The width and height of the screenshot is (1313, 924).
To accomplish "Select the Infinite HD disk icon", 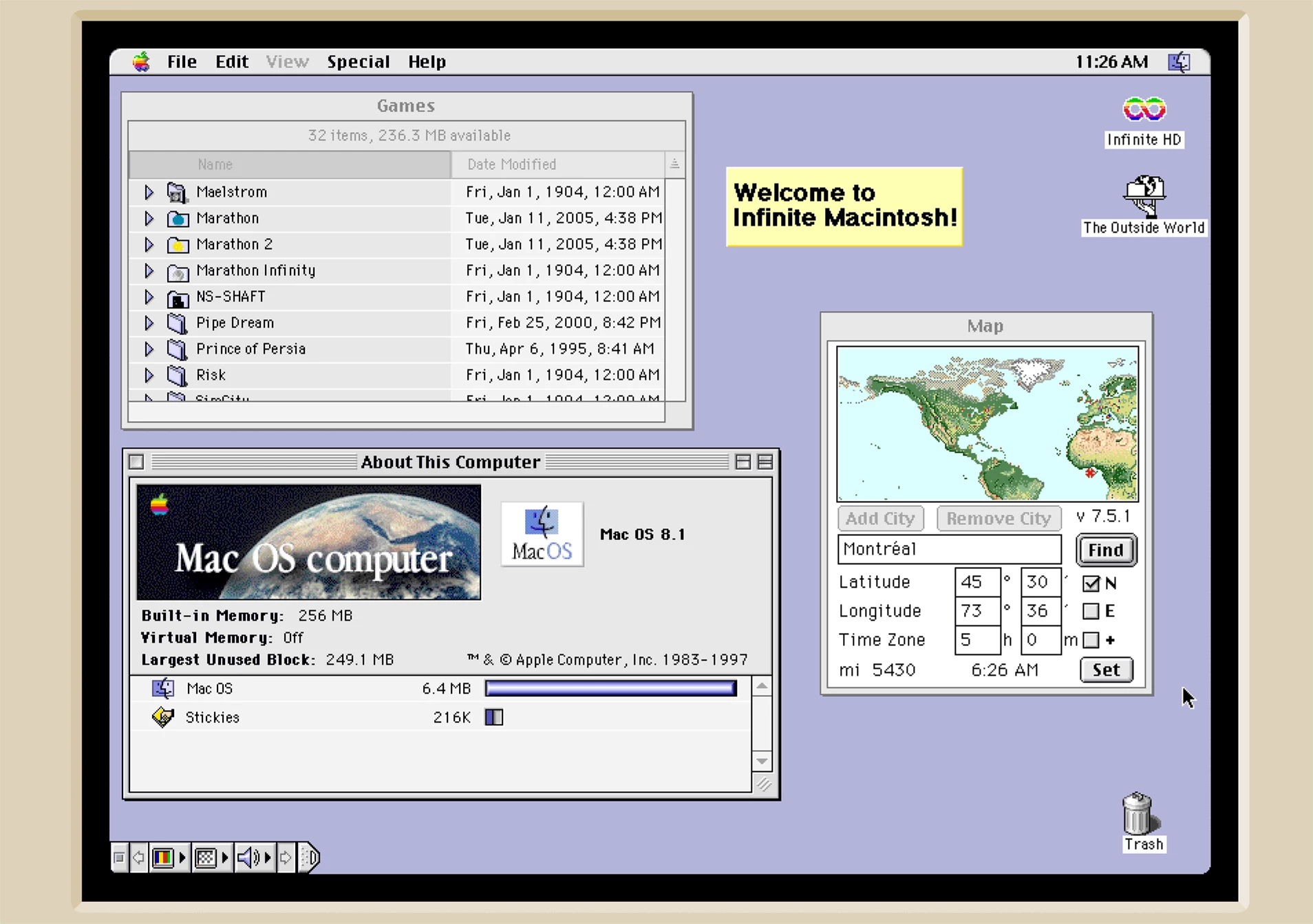I will (1144, 109).
